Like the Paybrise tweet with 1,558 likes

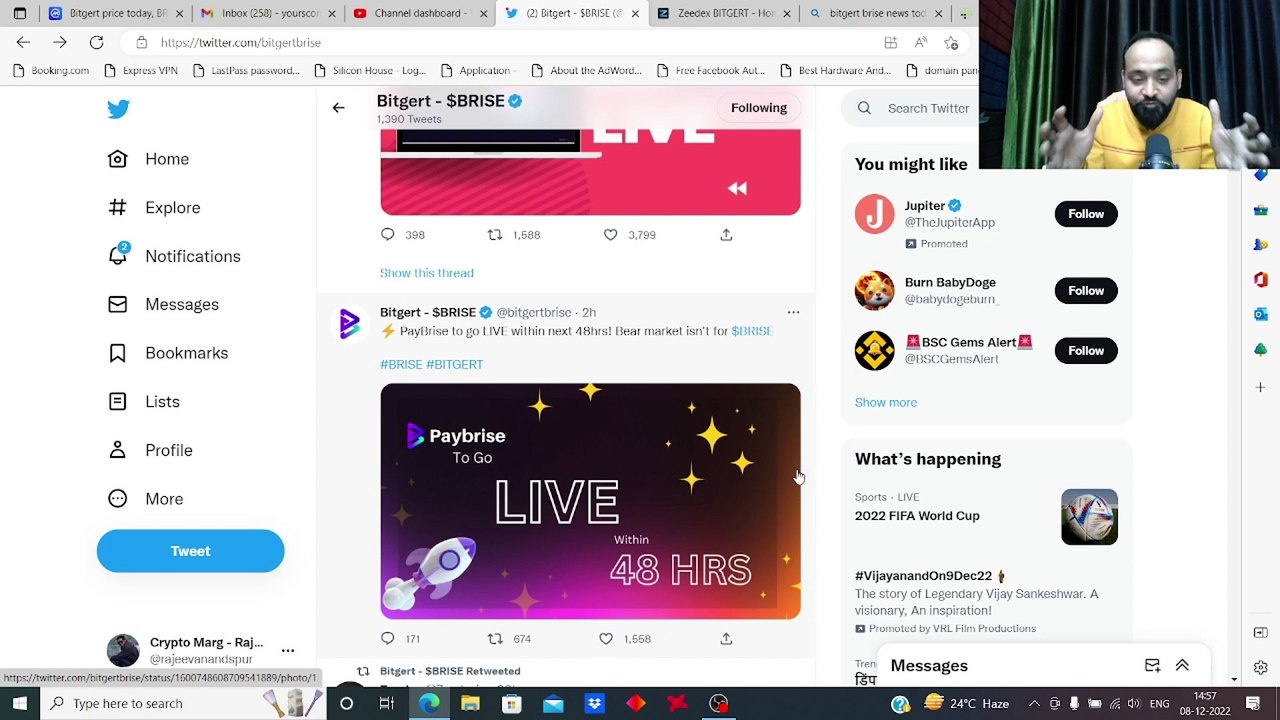(606, 639)
